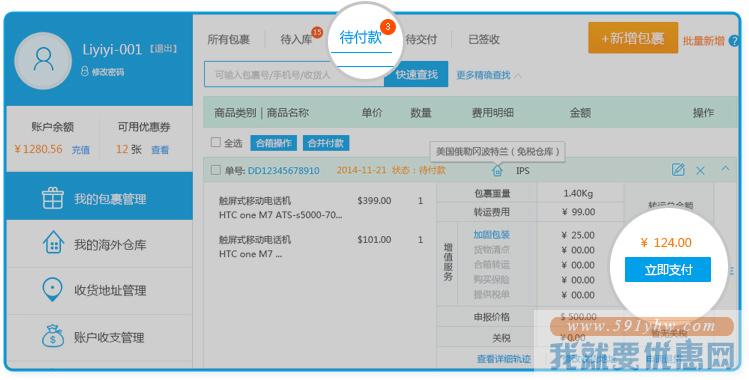Open order number DD12345678910 link
749x380 pixels.
283,170
